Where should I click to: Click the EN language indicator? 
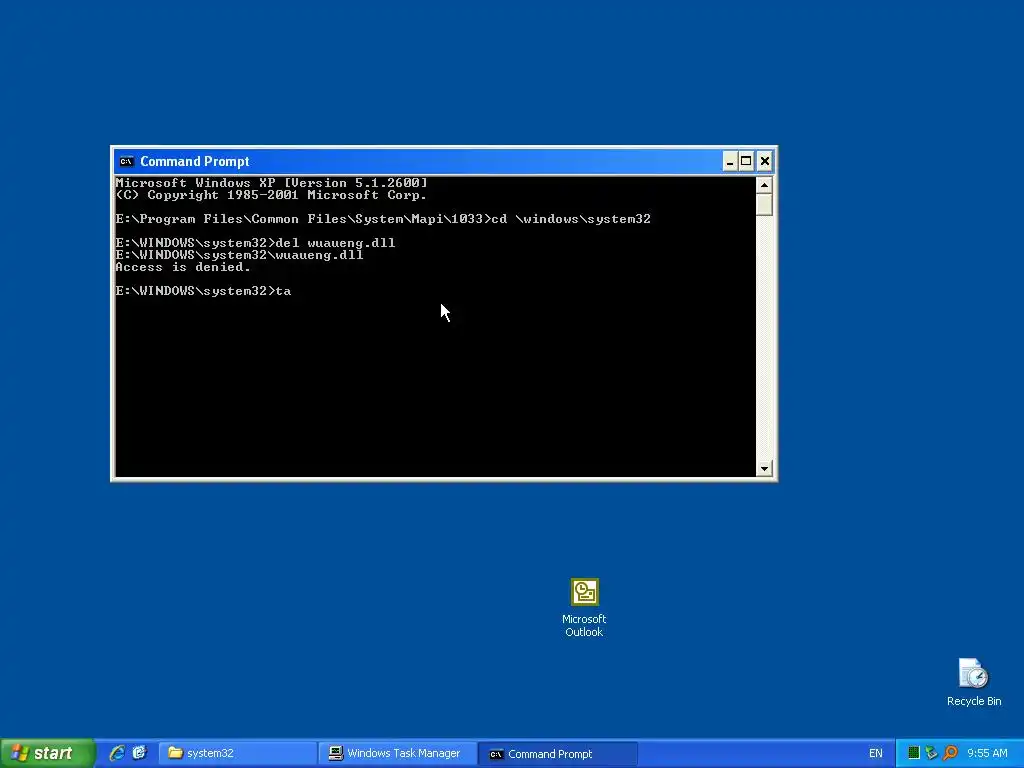[x=876, y=754]
